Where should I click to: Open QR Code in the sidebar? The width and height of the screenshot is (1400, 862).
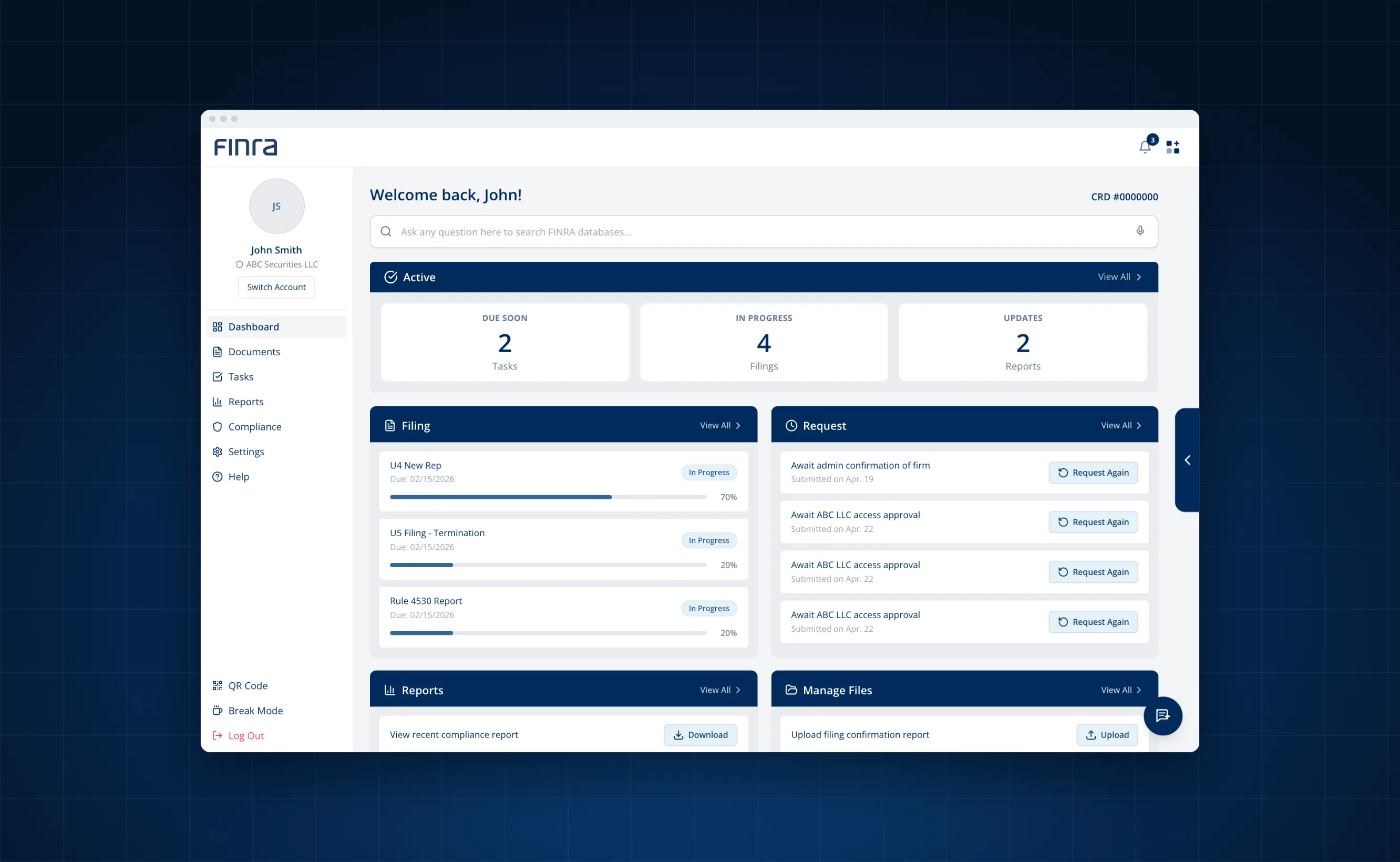click(x=276, y=685)
